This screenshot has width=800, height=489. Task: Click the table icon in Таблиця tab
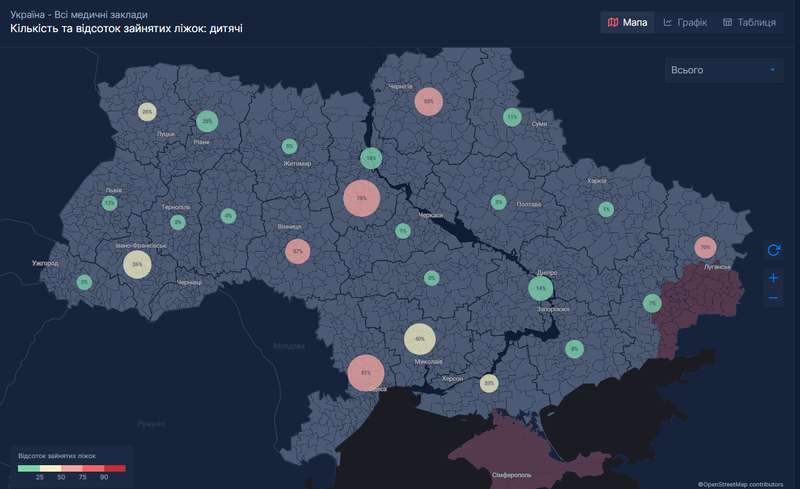point(727,22)
